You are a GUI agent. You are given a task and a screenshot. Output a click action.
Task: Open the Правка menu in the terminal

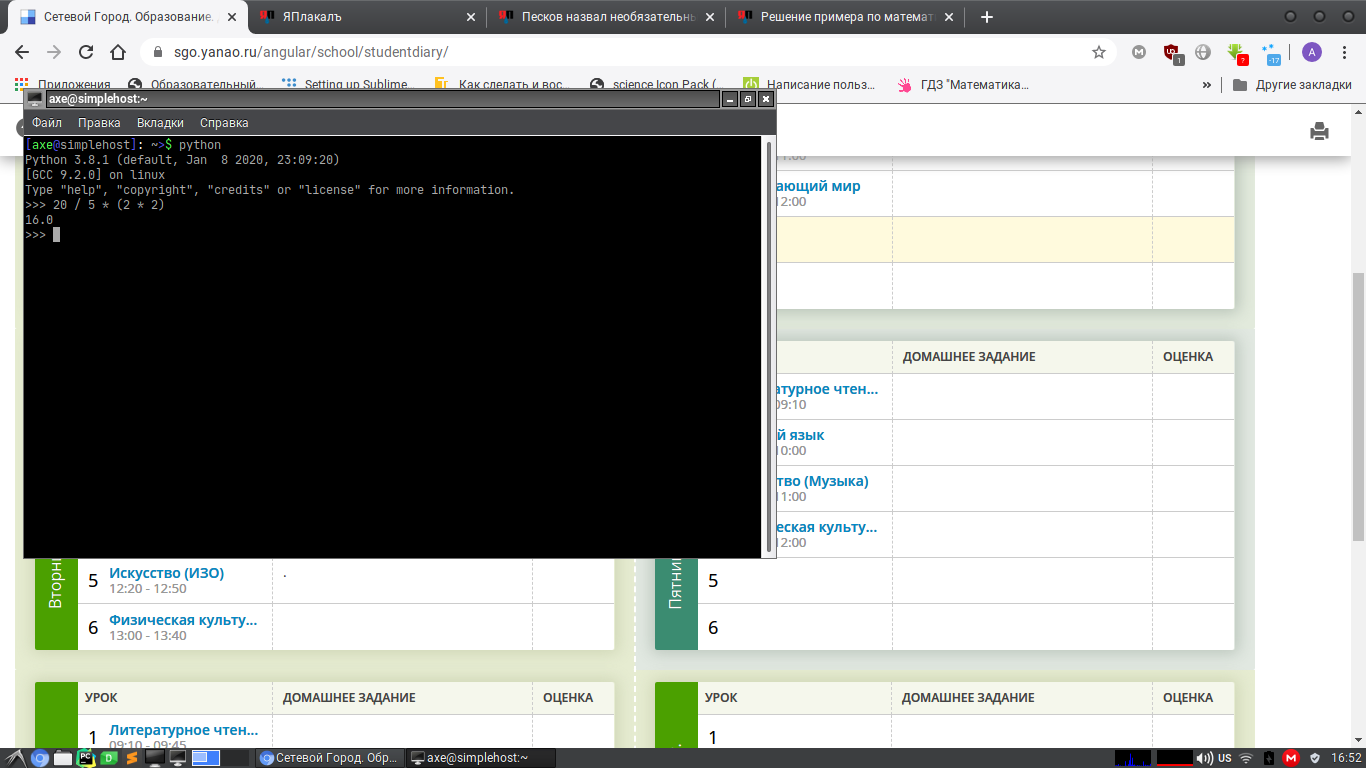tap(99, 123)
